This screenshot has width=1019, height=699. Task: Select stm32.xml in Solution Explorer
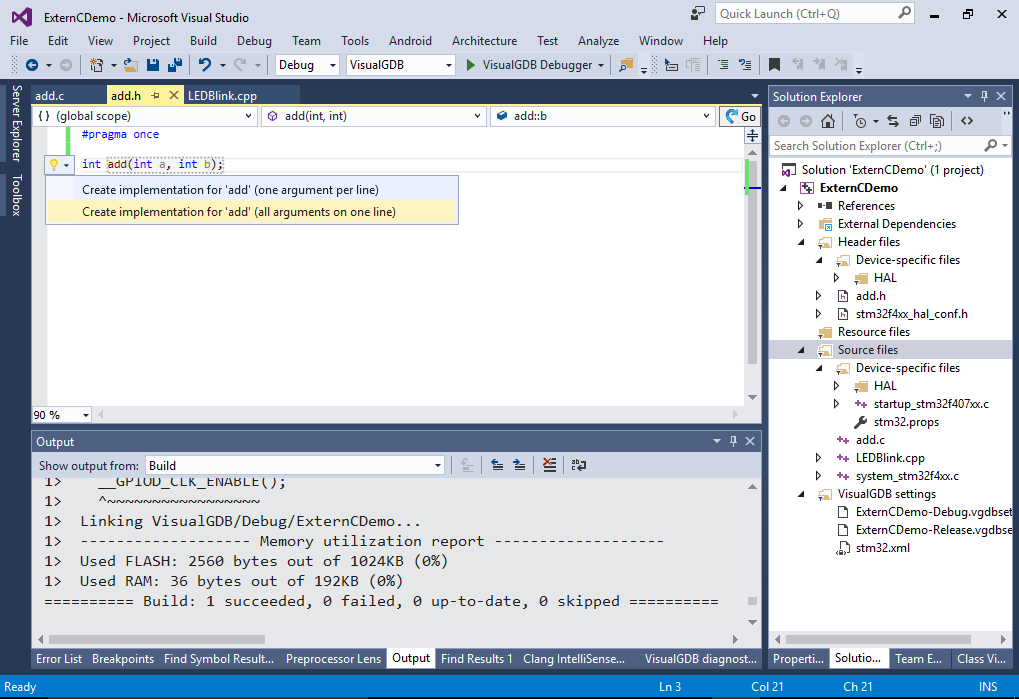(882, 548)
